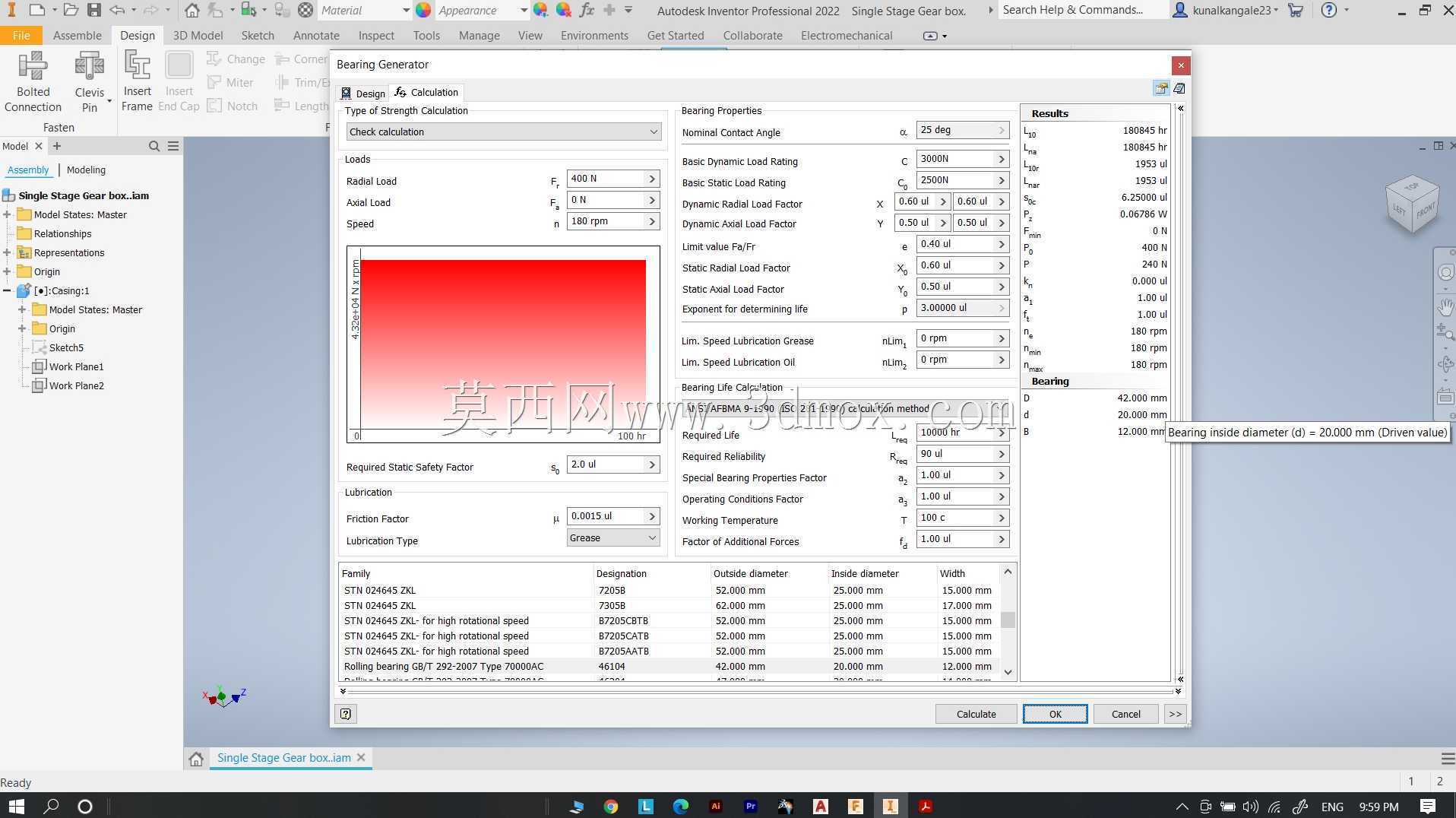Click the export results icon in Bearing Generator
The width and height of the screenshot is (1456, 818).
1161,88
